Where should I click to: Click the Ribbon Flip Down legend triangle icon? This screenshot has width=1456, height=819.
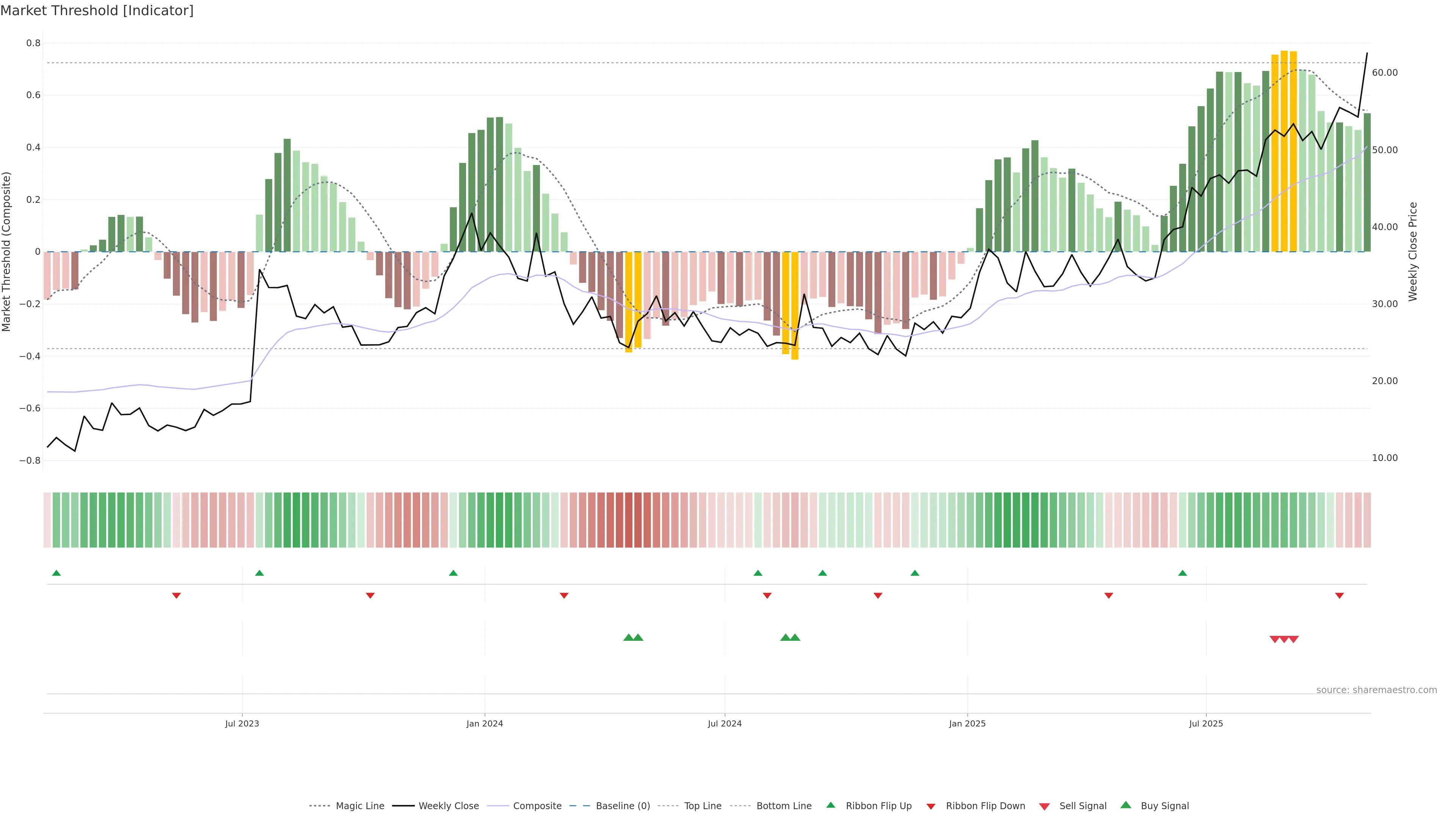click(931, 806)
